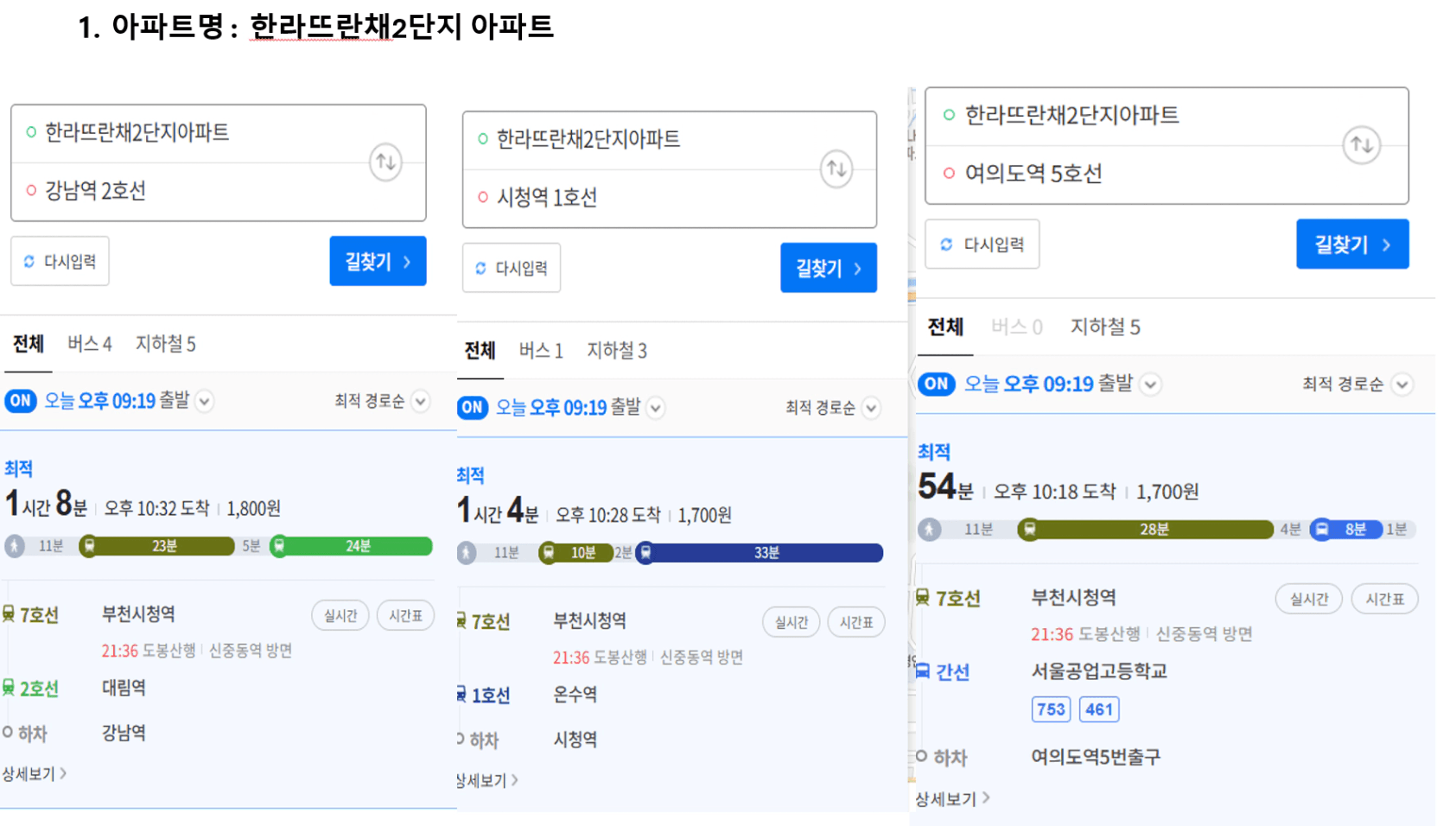
Task: Click refresh icon beside 다시입력 in Gangnam panel
Action: click(29, 261)
